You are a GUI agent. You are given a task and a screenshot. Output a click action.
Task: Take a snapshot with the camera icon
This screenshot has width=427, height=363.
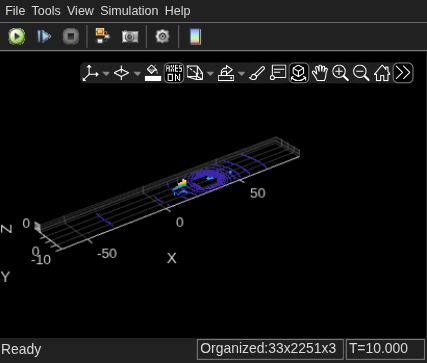point(130,36)
